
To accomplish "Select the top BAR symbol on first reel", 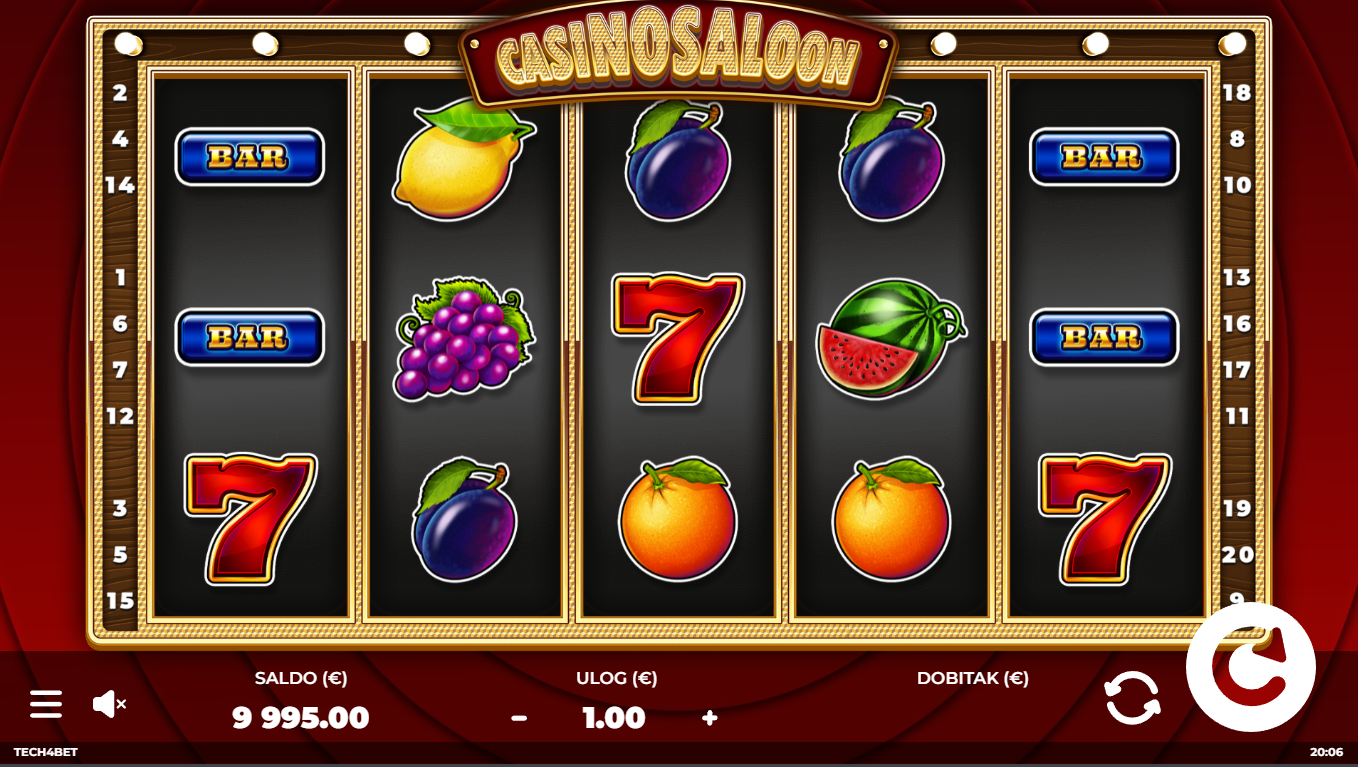I will click(x=250, y=157).
